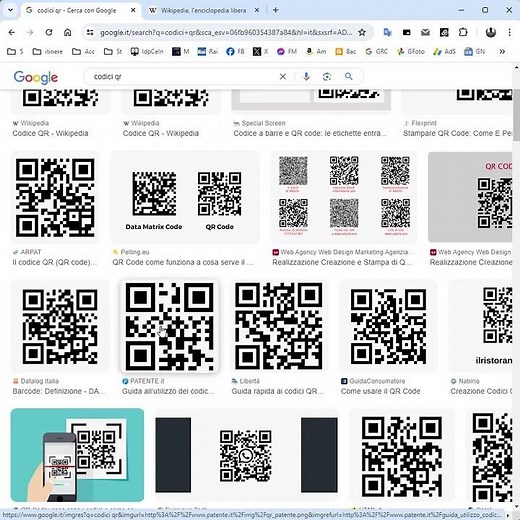
Task: Open the GRC Google bookmark
Action: pos(376,52)
